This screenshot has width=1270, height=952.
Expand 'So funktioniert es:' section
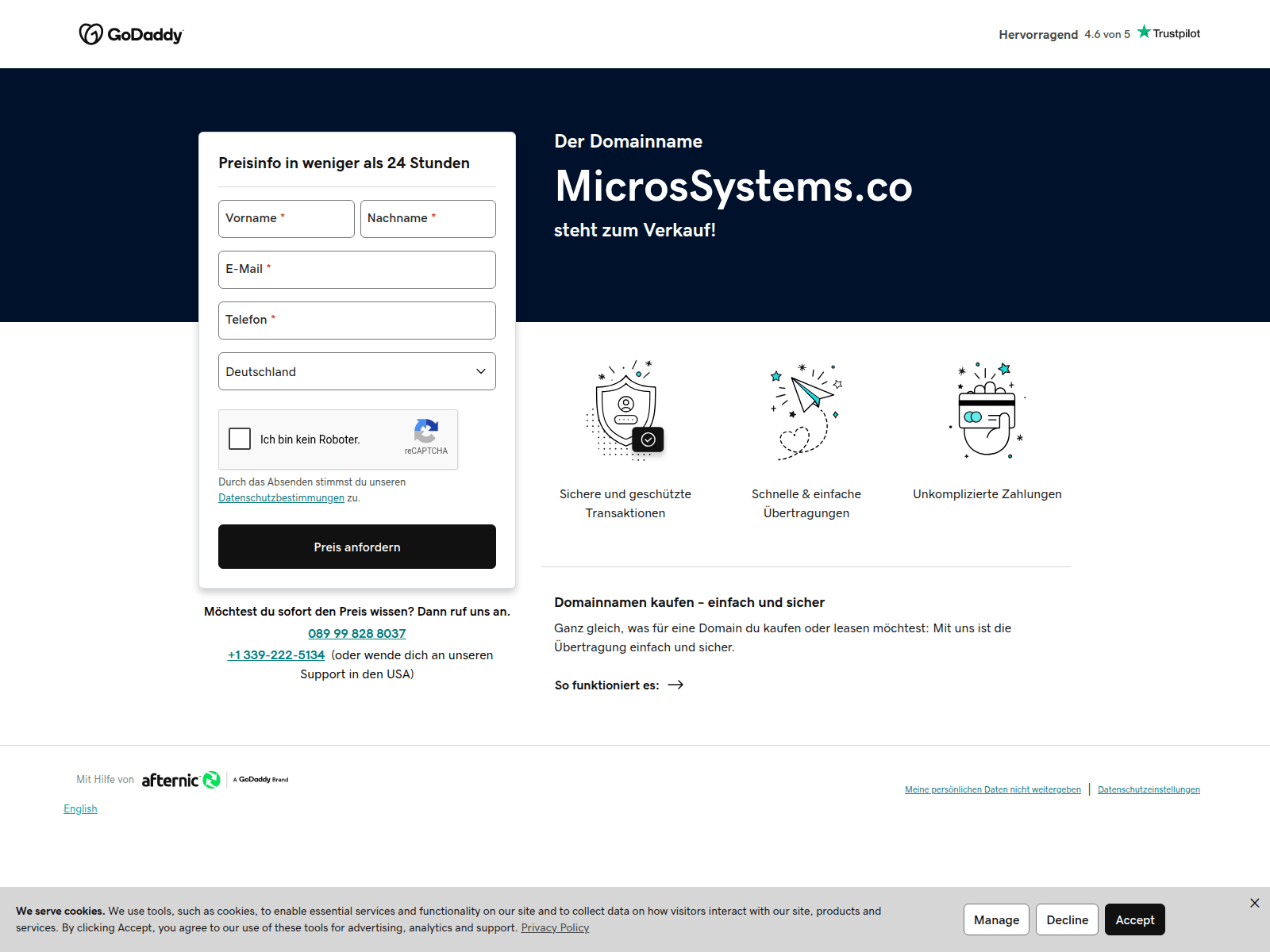tap(619, 685)
